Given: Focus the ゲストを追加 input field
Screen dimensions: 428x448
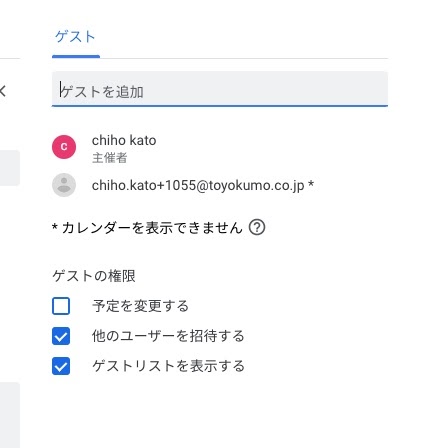Looking at the screenshot, I should (220, 89).
